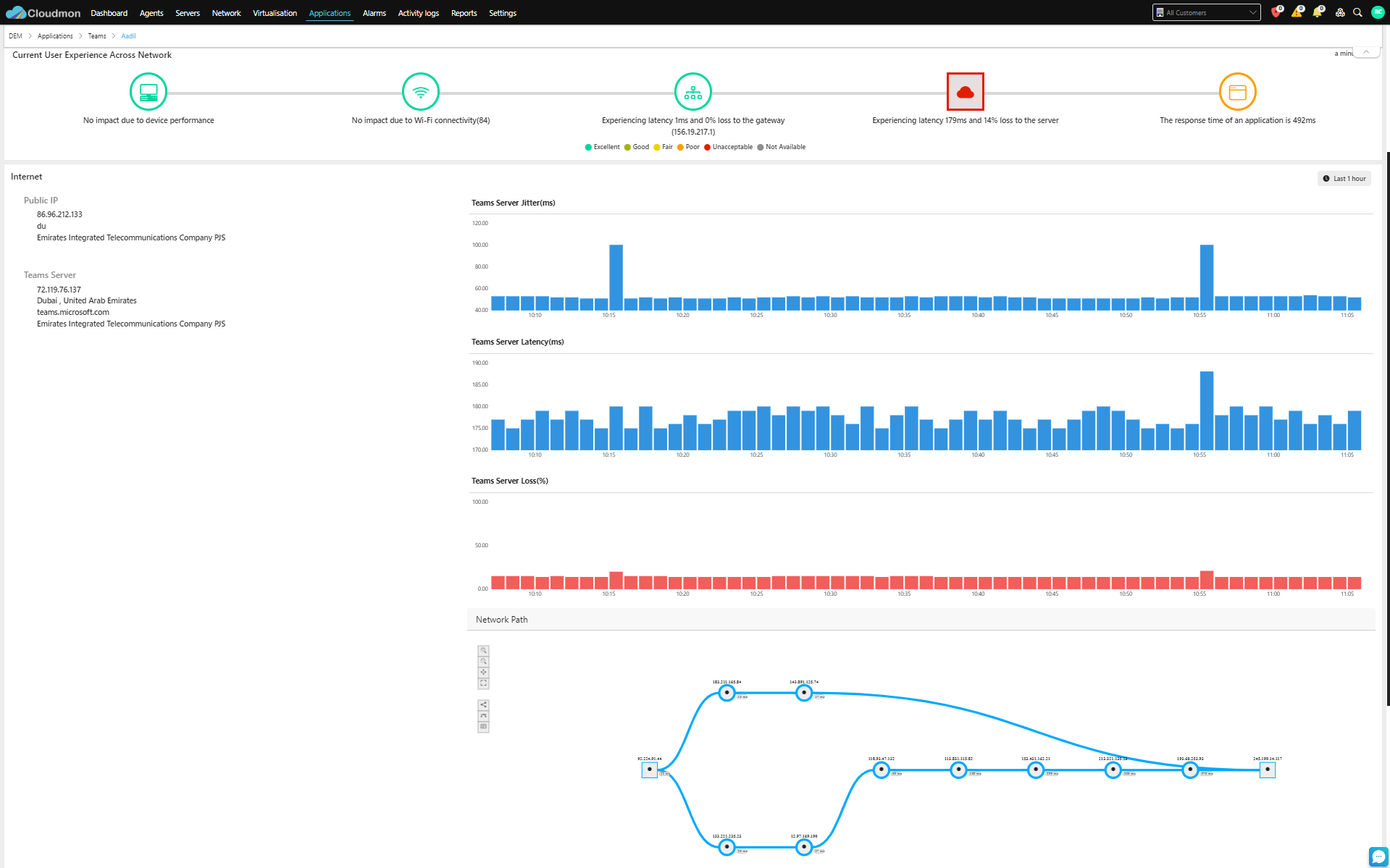1390x868 pixels.
Task: Click the 10:55 loss spike bar
Action: (x=1207, y=580)
